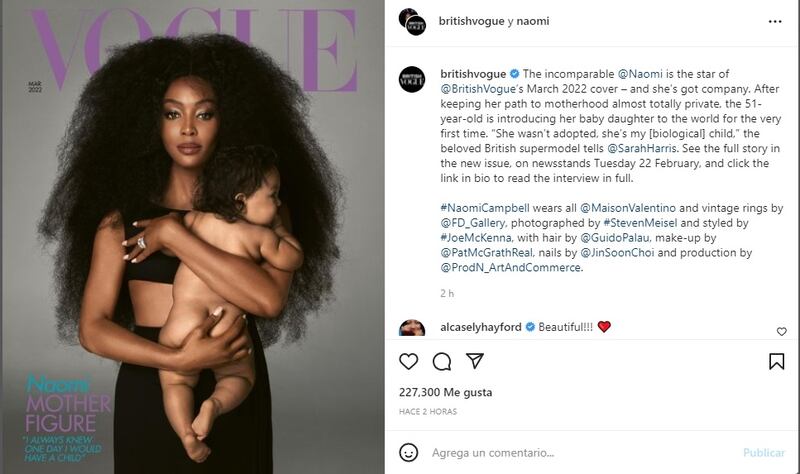
Task: Open the naomi profile link in header
Action: [x=533, y=21]
